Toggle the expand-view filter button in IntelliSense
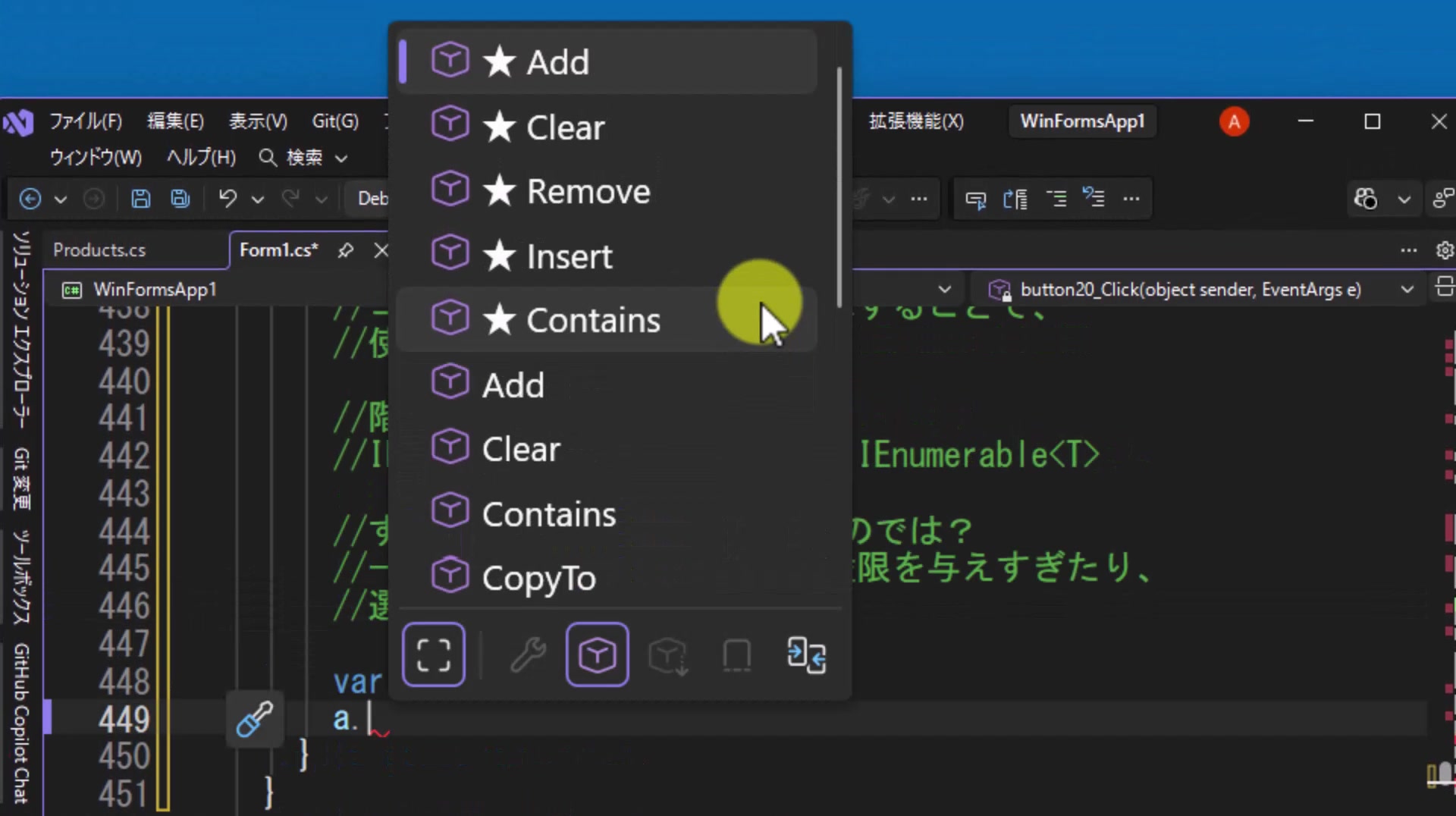The width and height of the screenshot is (1456, 816). point(434,654)
